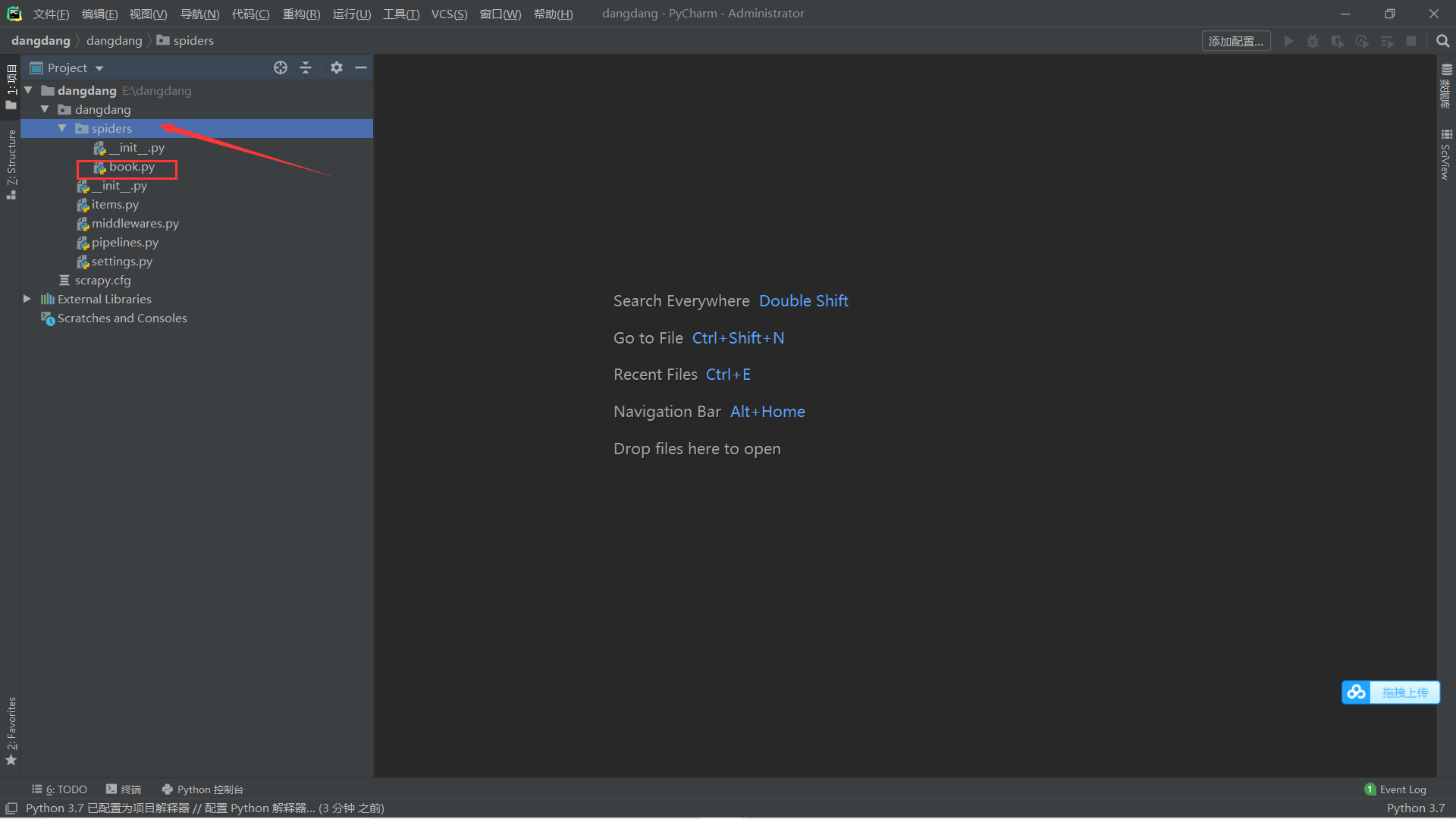
Task: Click the collapse all icon in Project panel
Action: (306, 67)
